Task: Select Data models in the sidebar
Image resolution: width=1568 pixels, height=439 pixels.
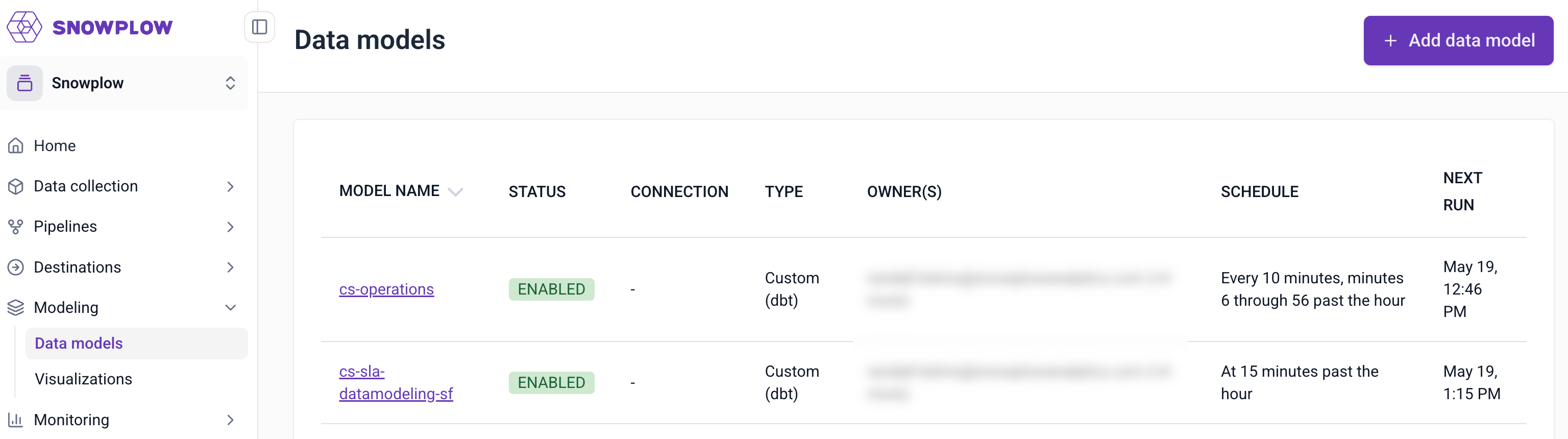Action: pyautogui.click(x=79, y=344)
